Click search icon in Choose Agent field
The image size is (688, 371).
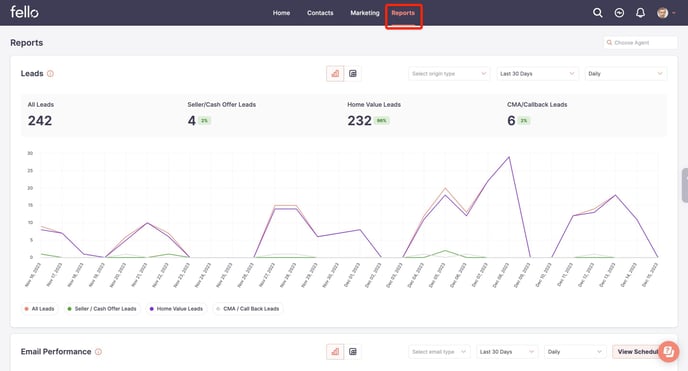point(609,43)
